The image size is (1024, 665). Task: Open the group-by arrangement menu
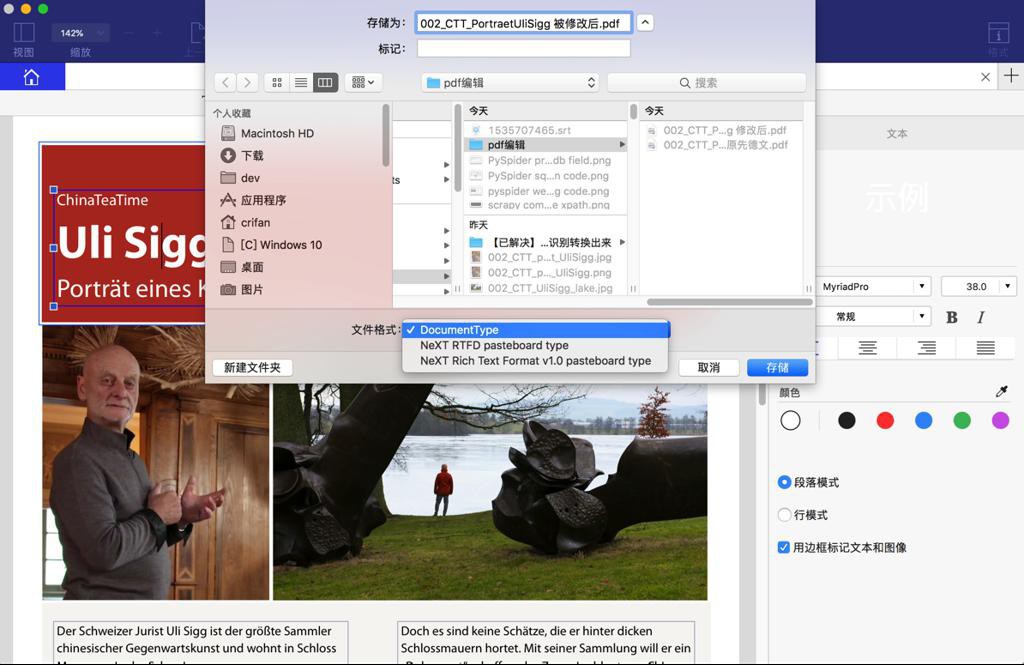363,82
